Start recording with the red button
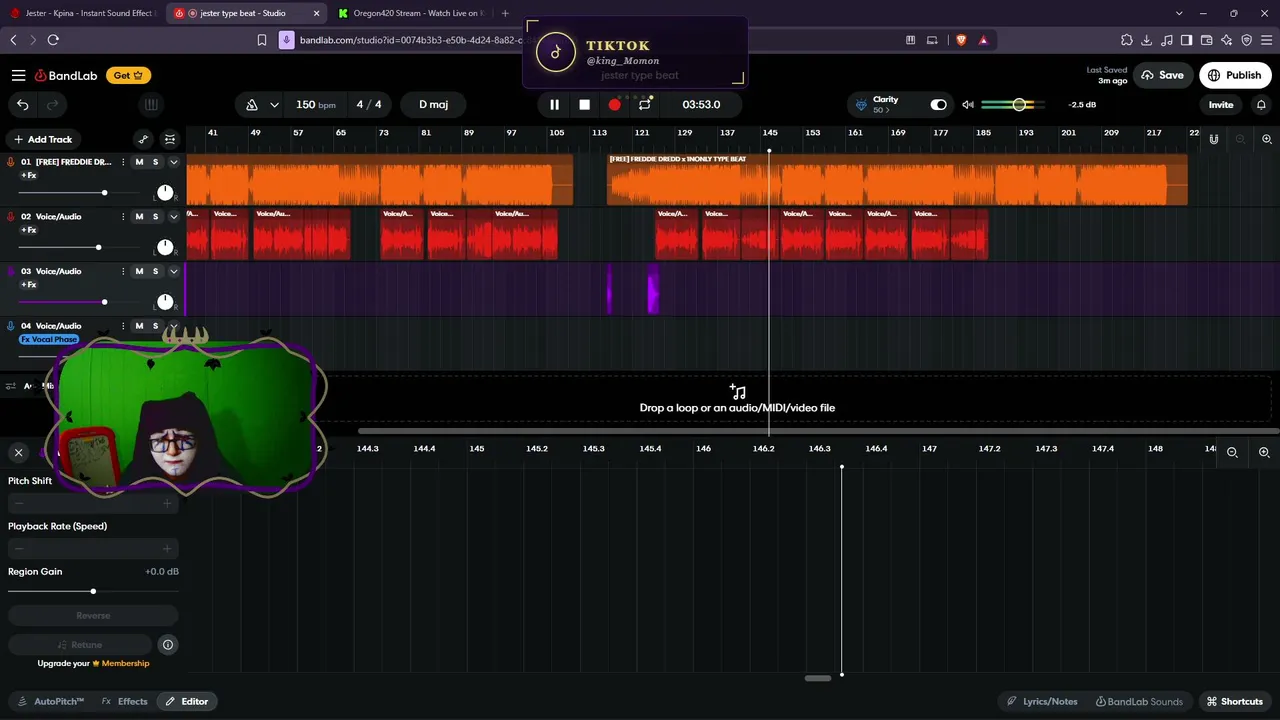 pos(615,105)
